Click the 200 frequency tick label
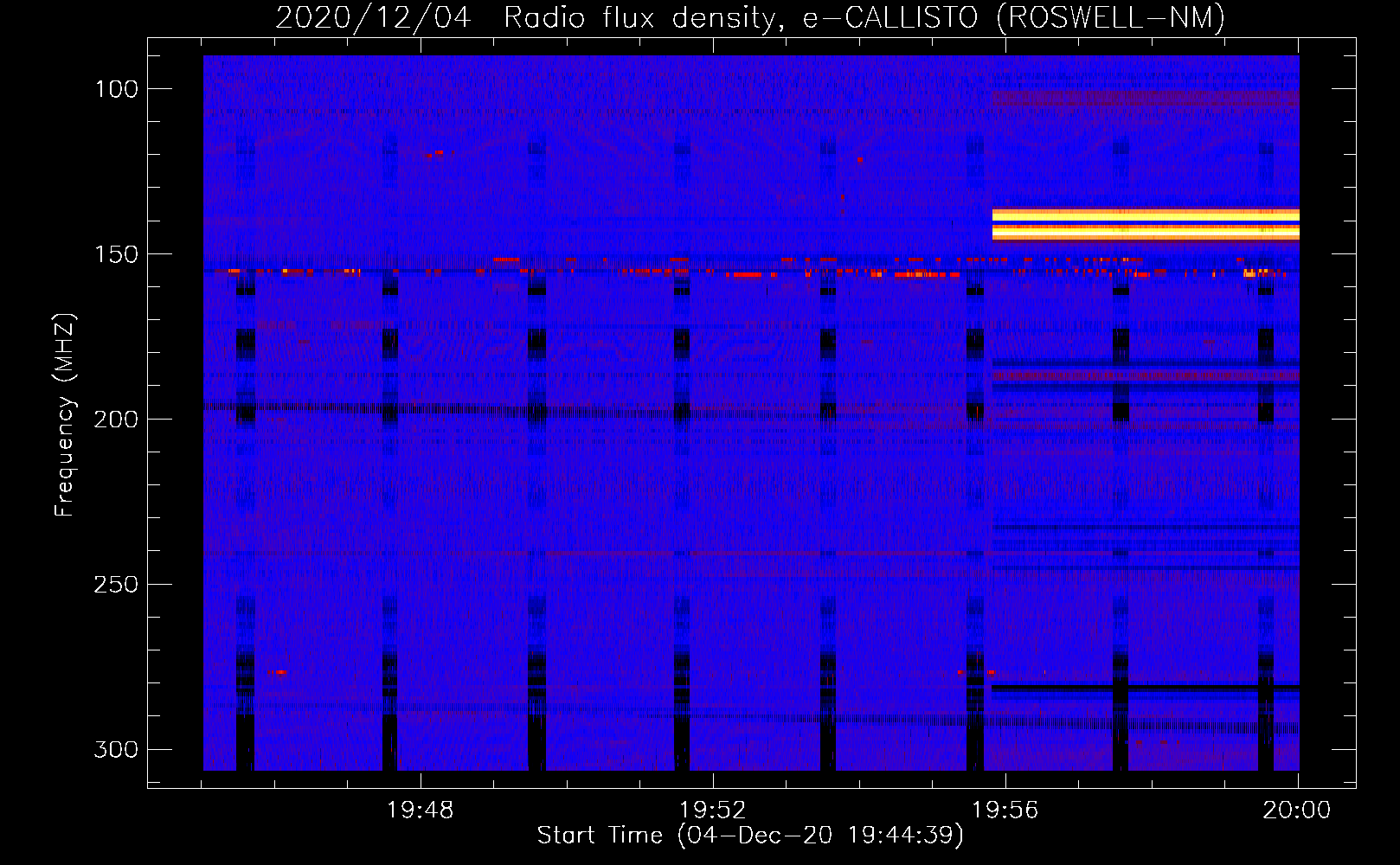The image size is (1400, 865). point(116,420)
